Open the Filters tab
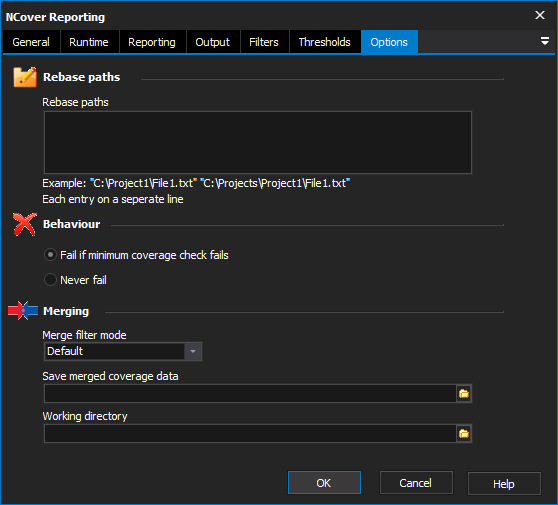Screen dimensions: 558x505 264,42
